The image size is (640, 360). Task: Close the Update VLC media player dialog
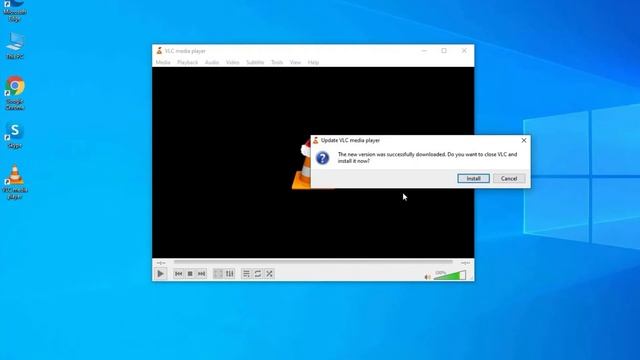pyautogui.click(x=524, y=140)
